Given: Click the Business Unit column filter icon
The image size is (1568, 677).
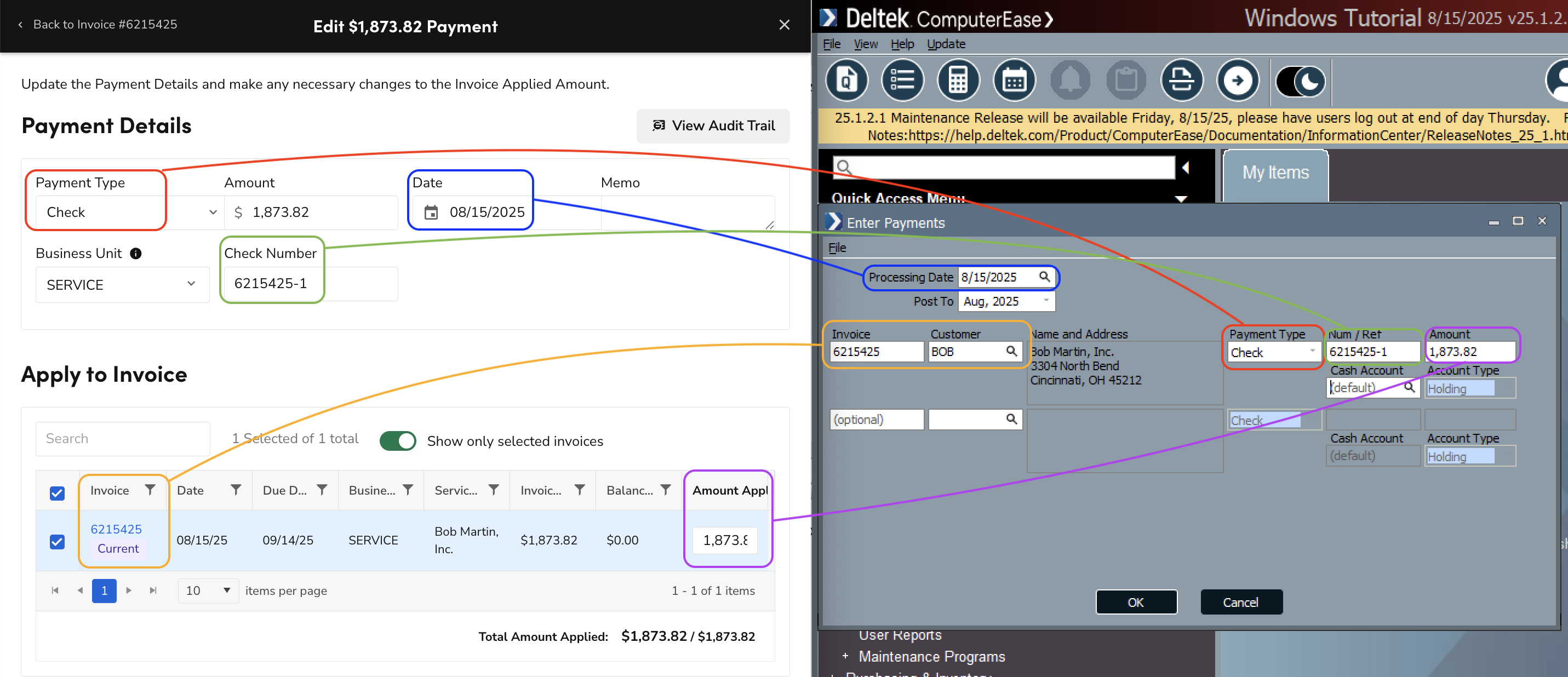Looking at the screenshot, I should tap(408, 490).
